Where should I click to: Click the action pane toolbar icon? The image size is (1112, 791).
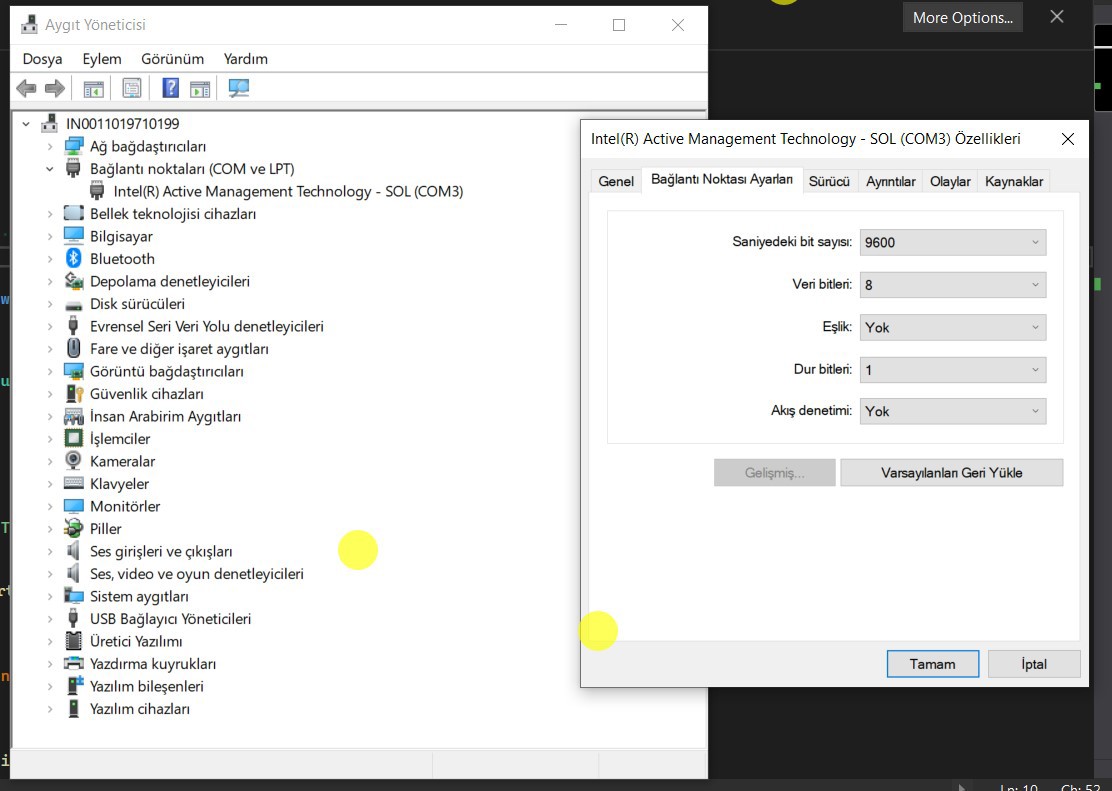(200, 89)
